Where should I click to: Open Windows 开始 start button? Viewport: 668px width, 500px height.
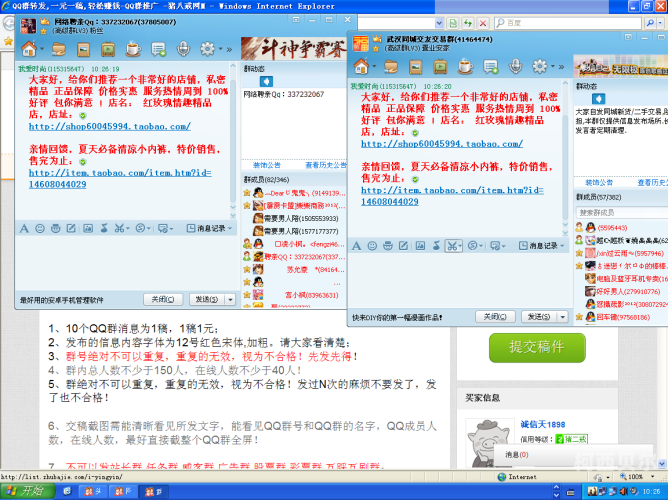pos(27,491)
